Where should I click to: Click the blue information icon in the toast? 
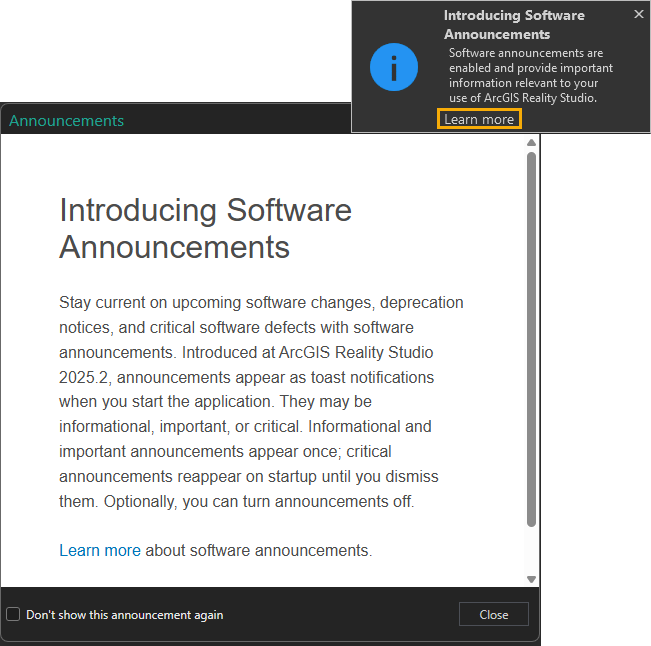tap(393, 67)
